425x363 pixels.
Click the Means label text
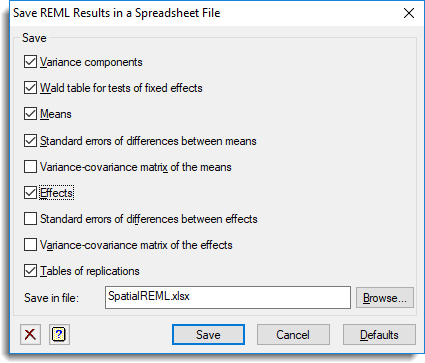tap(56, 114)
